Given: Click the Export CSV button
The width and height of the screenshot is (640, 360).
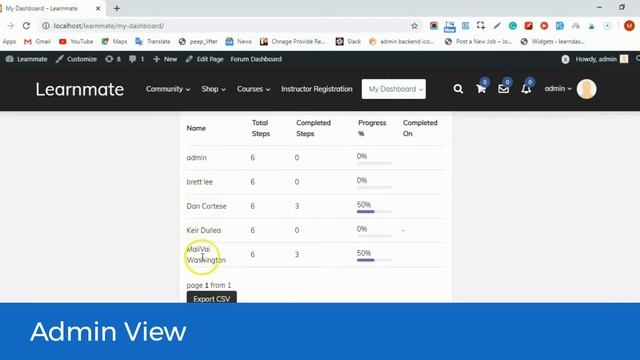Looking at the screenshot, I should coord(211,298).
